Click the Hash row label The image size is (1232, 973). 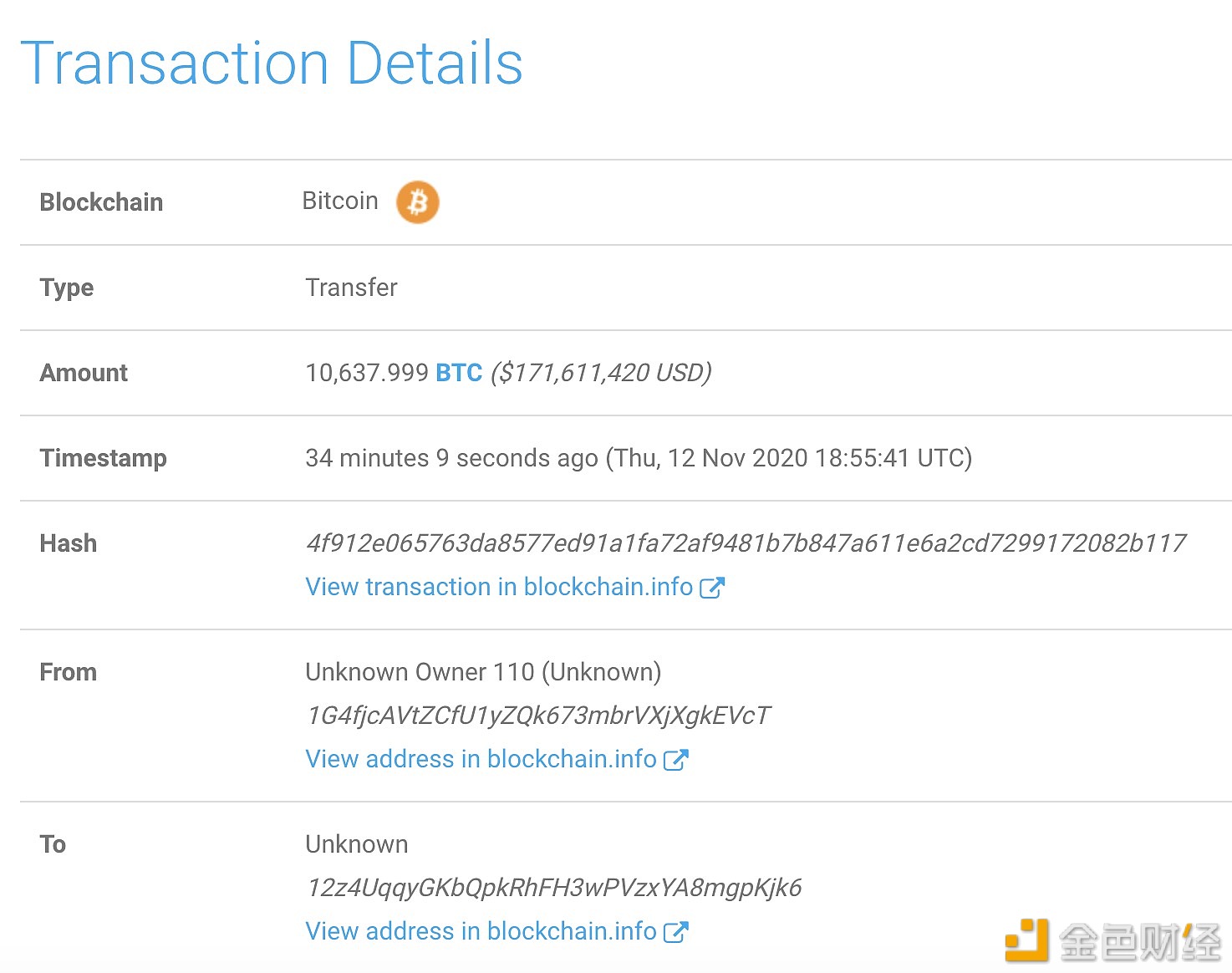coord(69,543)
